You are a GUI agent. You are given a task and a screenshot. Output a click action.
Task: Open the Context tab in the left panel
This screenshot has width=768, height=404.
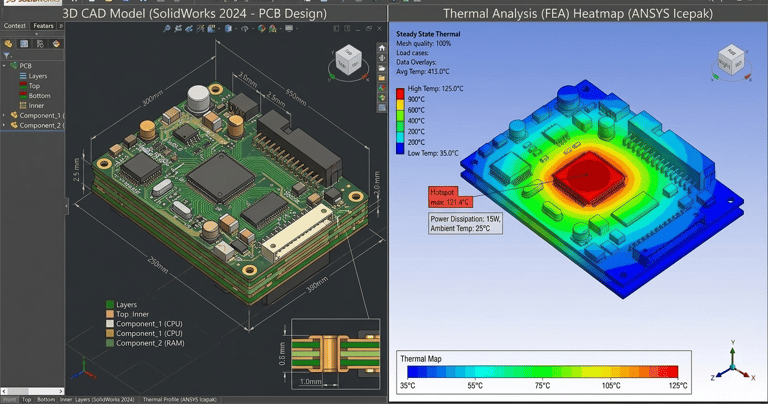pyautogui.click(x=14, y=25)
